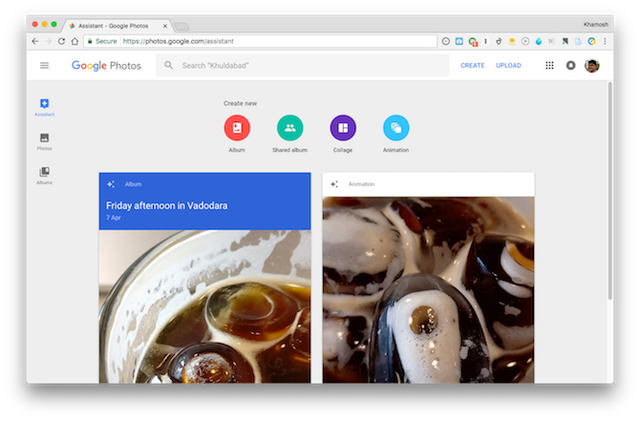Switch to Photos in sidebar
640x421 pixels.
pos(44,141)
